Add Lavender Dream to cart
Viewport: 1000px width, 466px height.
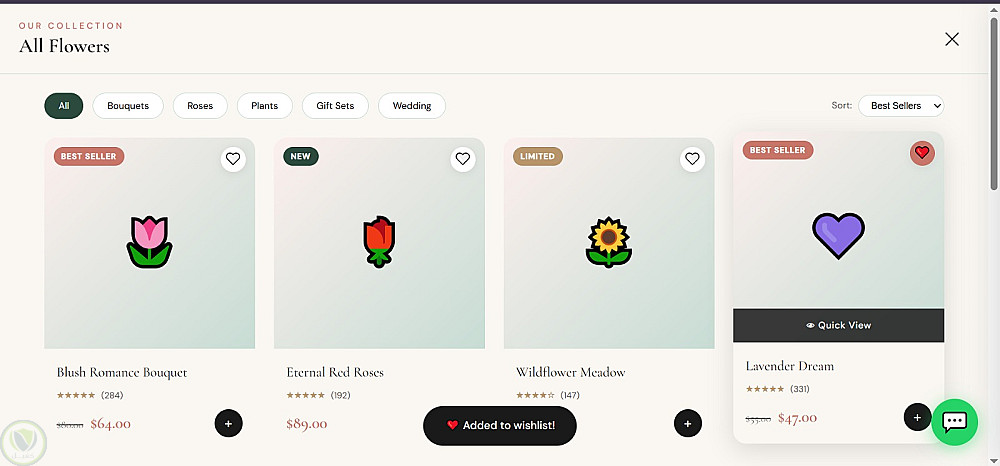coord(917,416)
